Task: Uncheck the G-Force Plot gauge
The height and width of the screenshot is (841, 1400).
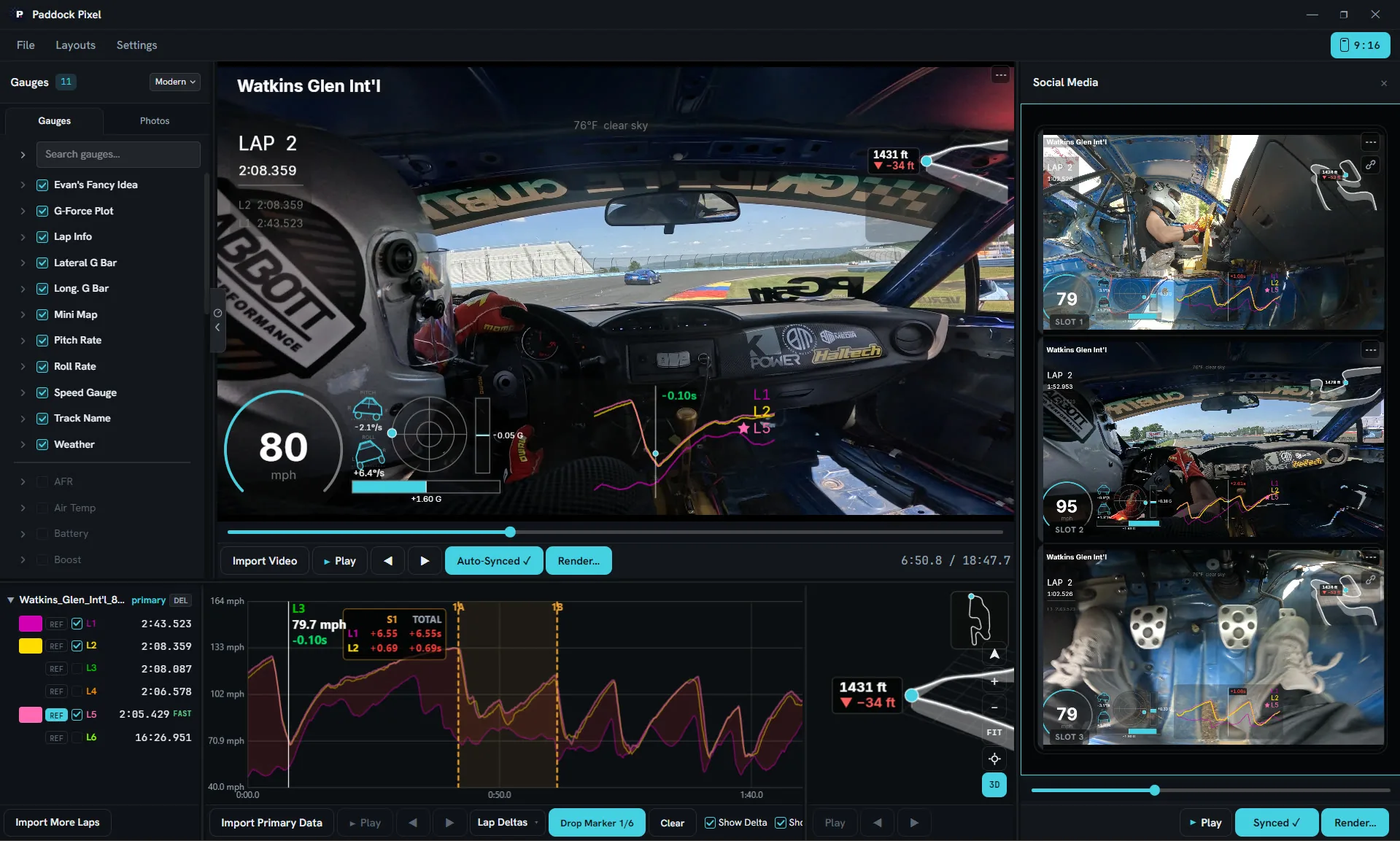Action: tap(42, 211)
